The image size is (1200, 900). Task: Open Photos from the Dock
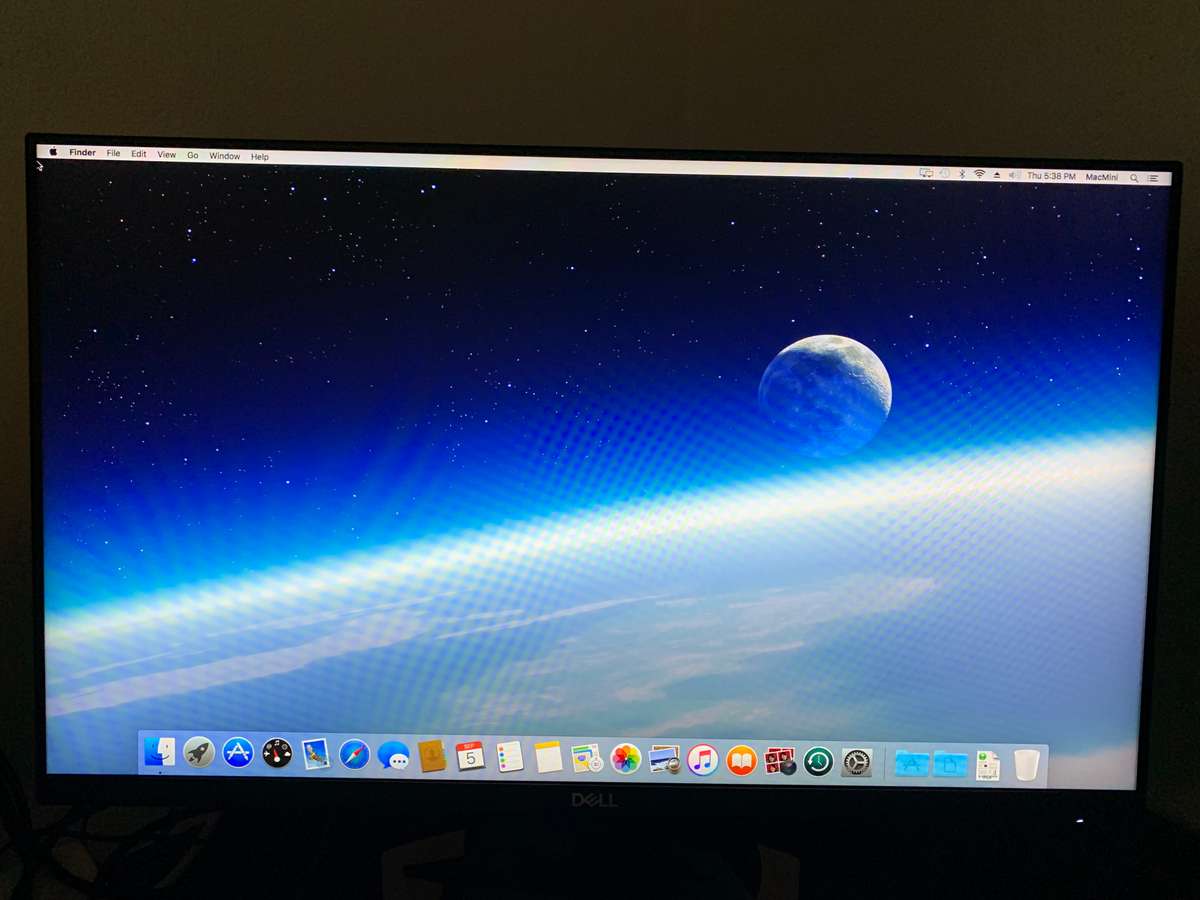(x=624, y=758)
